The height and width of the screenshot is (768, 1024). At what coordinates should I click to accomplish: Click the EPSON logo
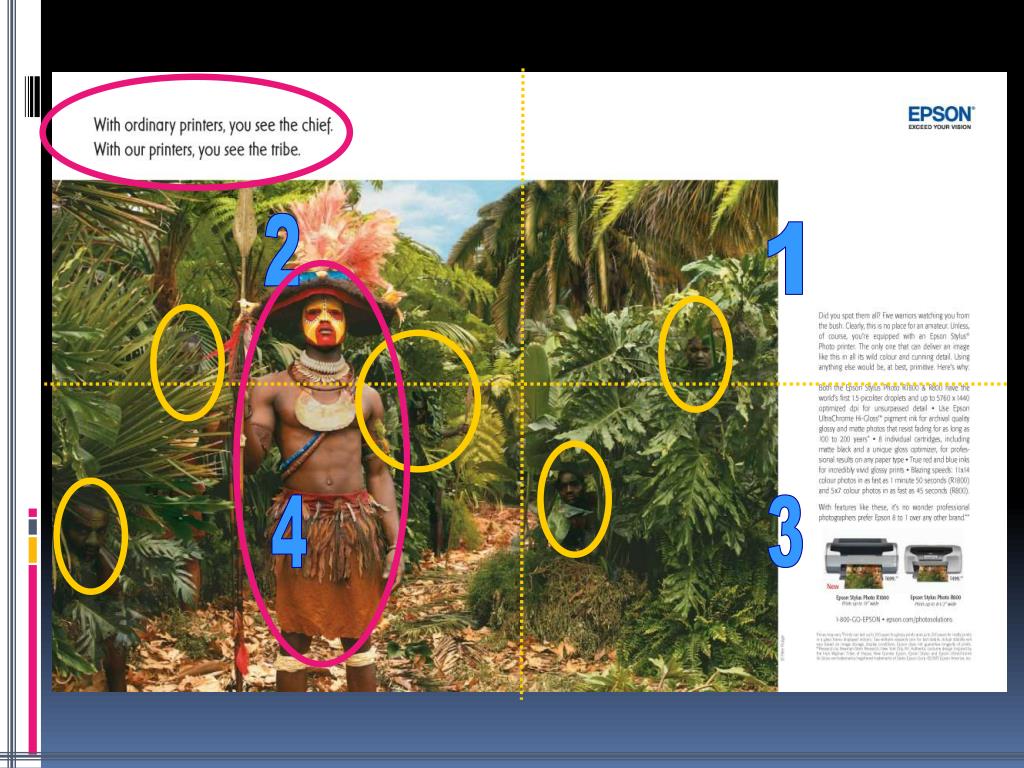pyautogui.click(x=941, y=114)
